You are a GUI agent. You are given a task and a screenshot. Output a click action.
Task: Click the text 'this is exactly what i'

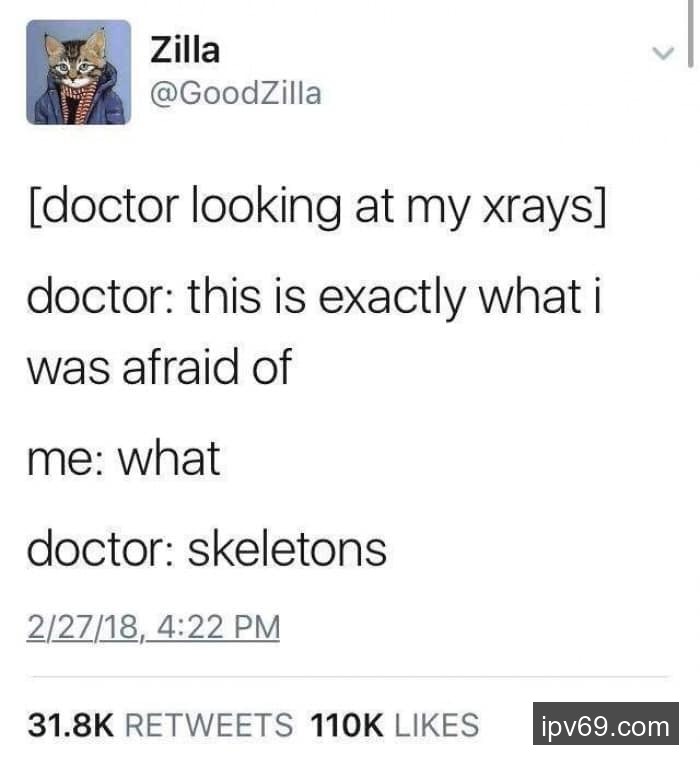pyautogui.click(x=395, y=296)
